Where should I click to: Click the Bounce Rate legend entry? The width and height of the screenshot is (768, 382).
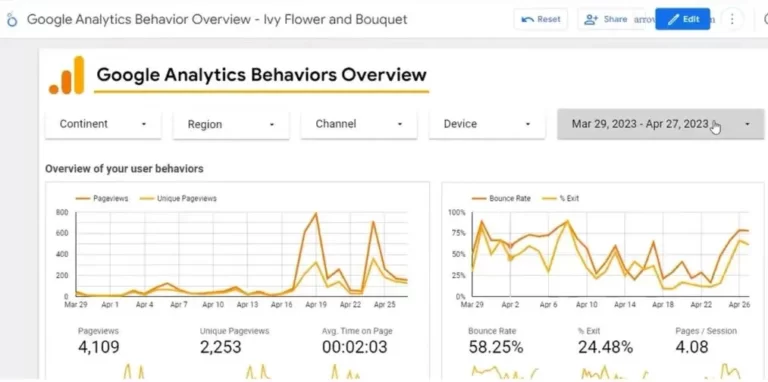coord(502,198)
